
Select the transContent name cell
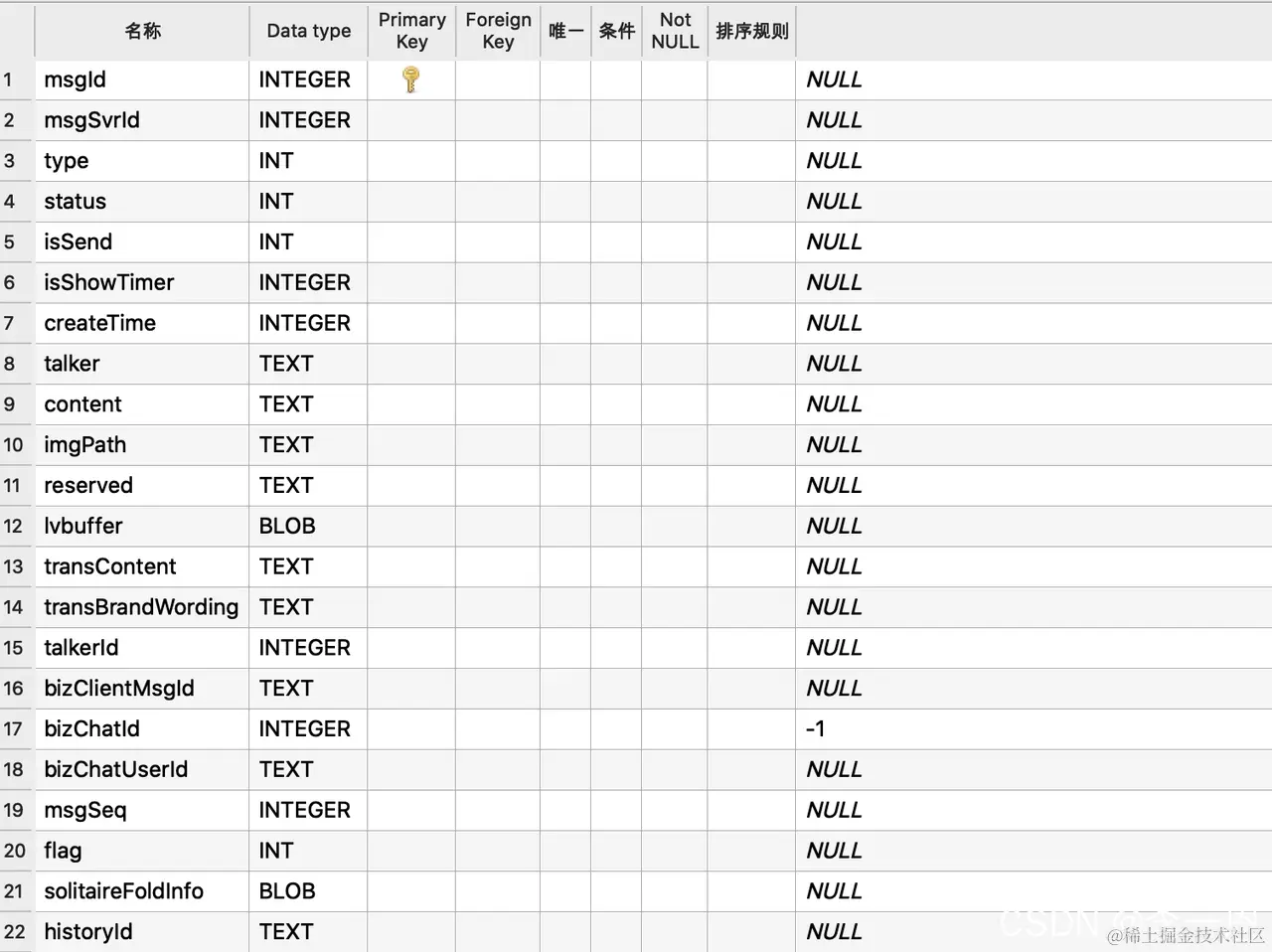[x=142, y=566]
